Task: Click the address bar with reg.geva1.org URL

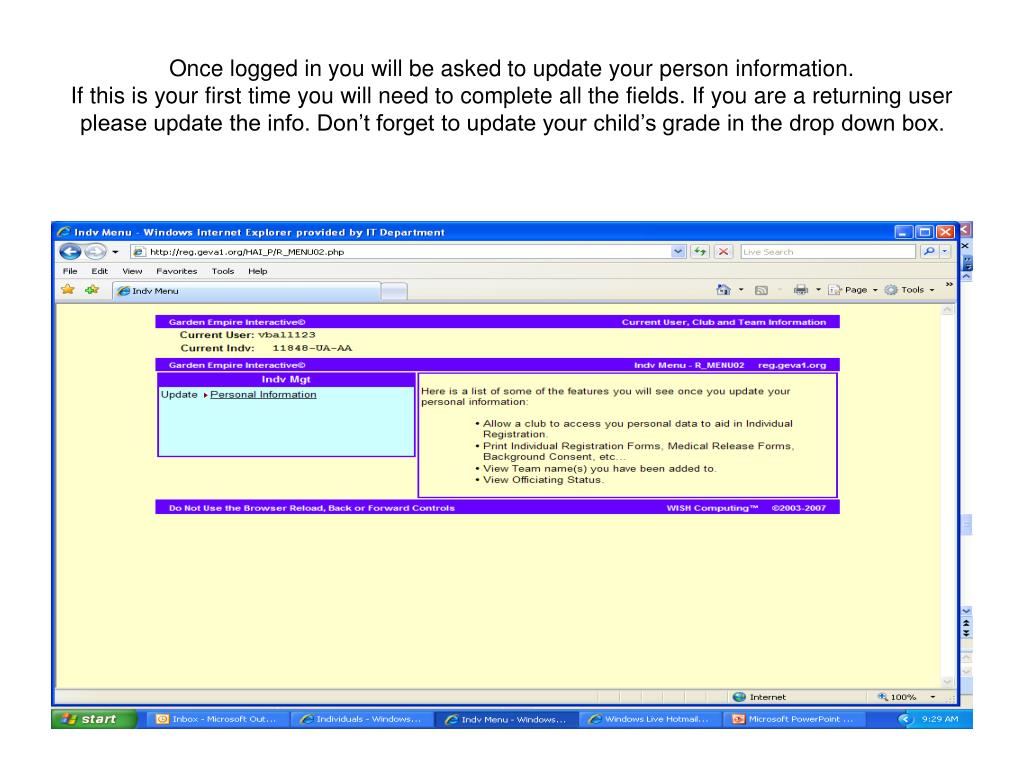Action: [402, 251]
